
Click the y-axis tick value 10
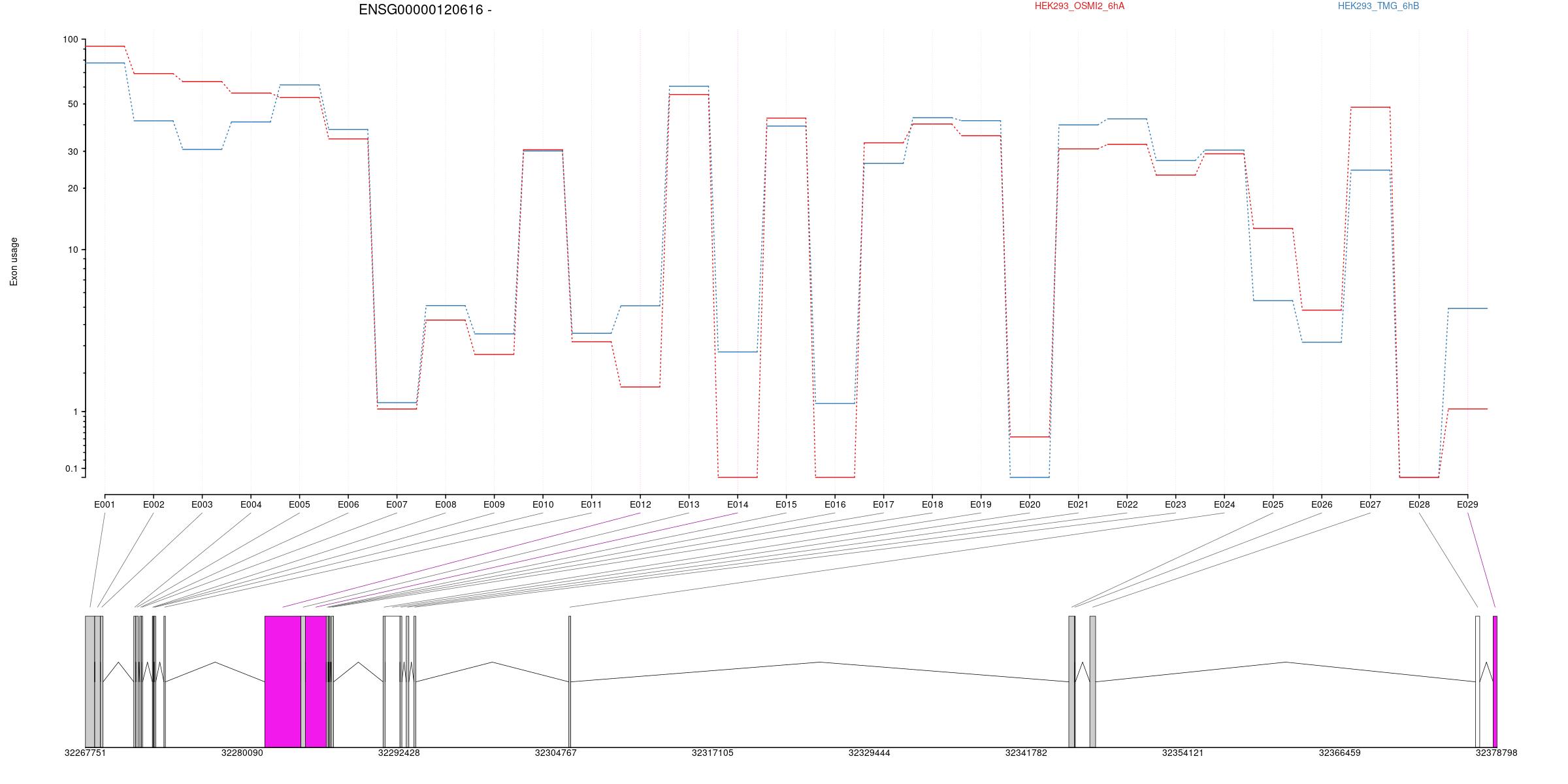click(73, 250)
